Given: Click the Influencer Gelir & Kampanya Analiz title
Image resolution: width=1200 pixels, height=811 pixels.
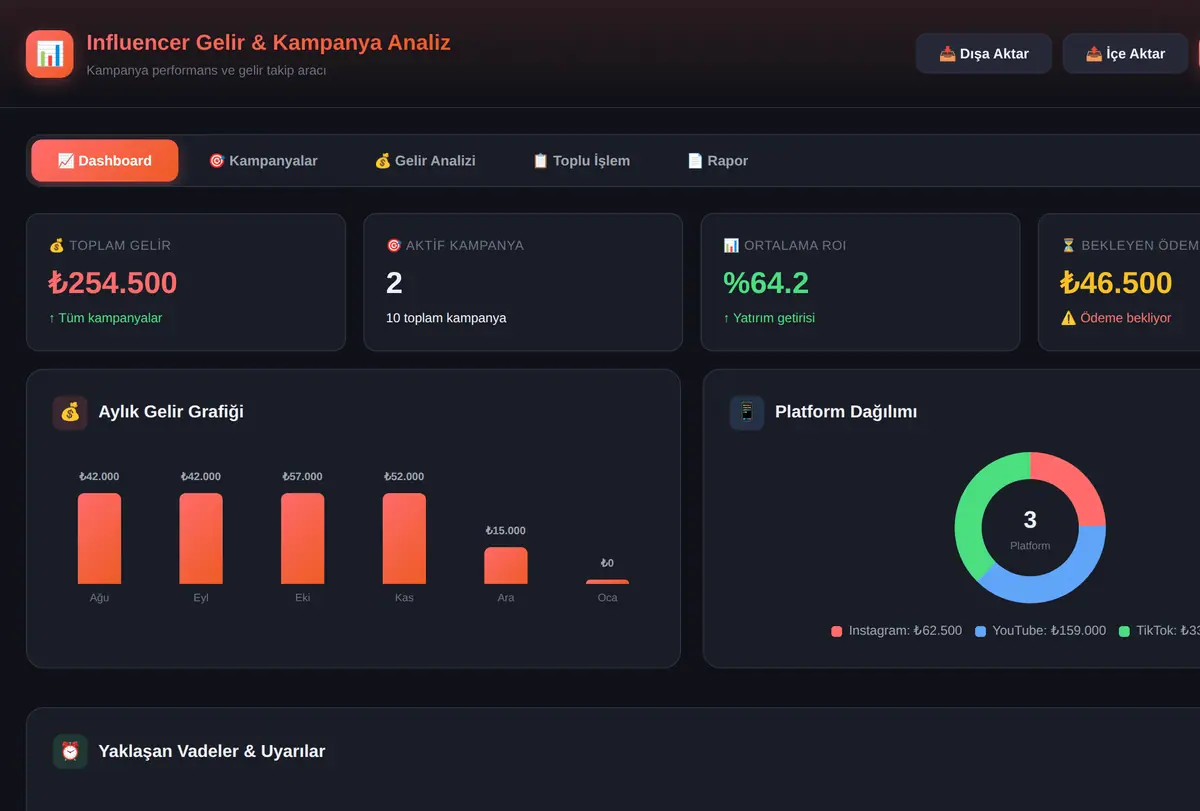Looking at the screenshot, I should coord(269,43).
